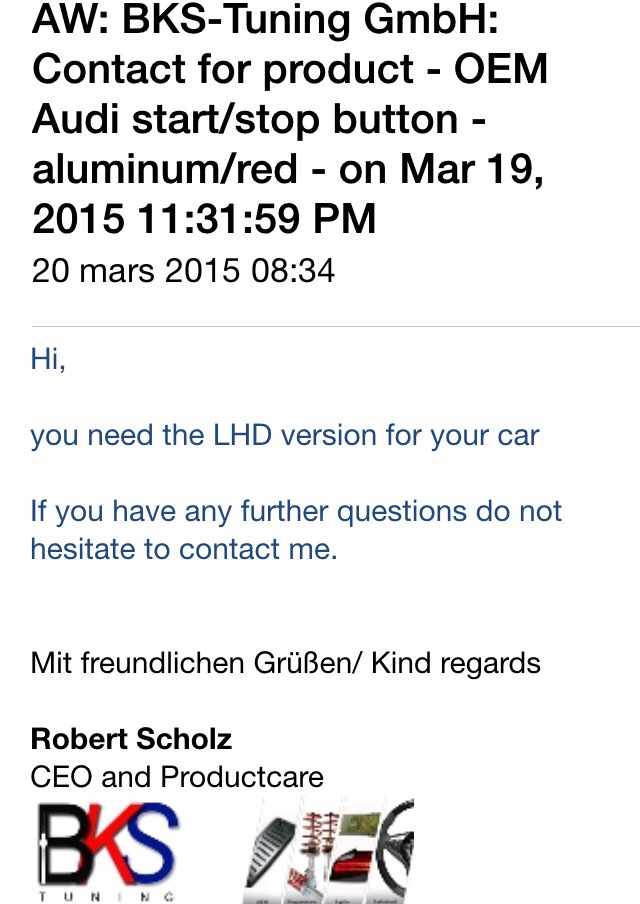Click the text 'hesitate to contact me.'
The height and width of the screenshot is (904, 640).
(183, 549)
